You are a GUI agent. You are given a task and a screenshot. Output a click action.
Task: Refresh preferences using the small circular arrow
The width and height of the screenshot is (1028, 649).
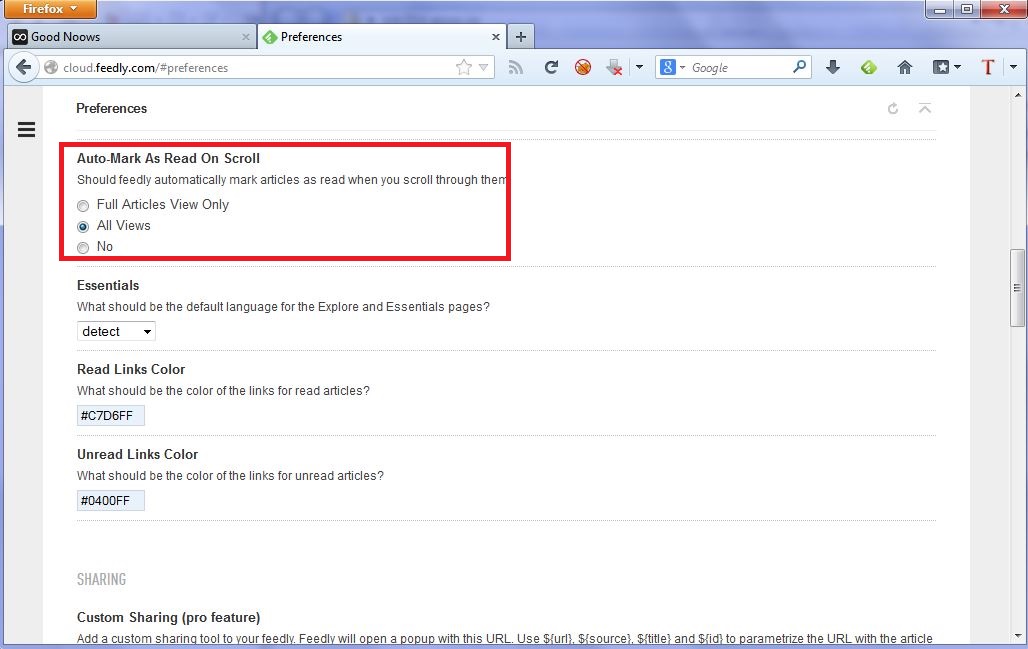pyautogui.click(x=892, y=109)
